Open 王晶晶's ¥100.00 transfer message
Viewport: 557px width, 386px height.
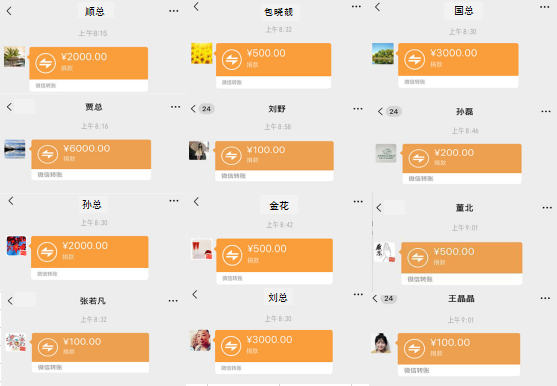coord(459,354)
